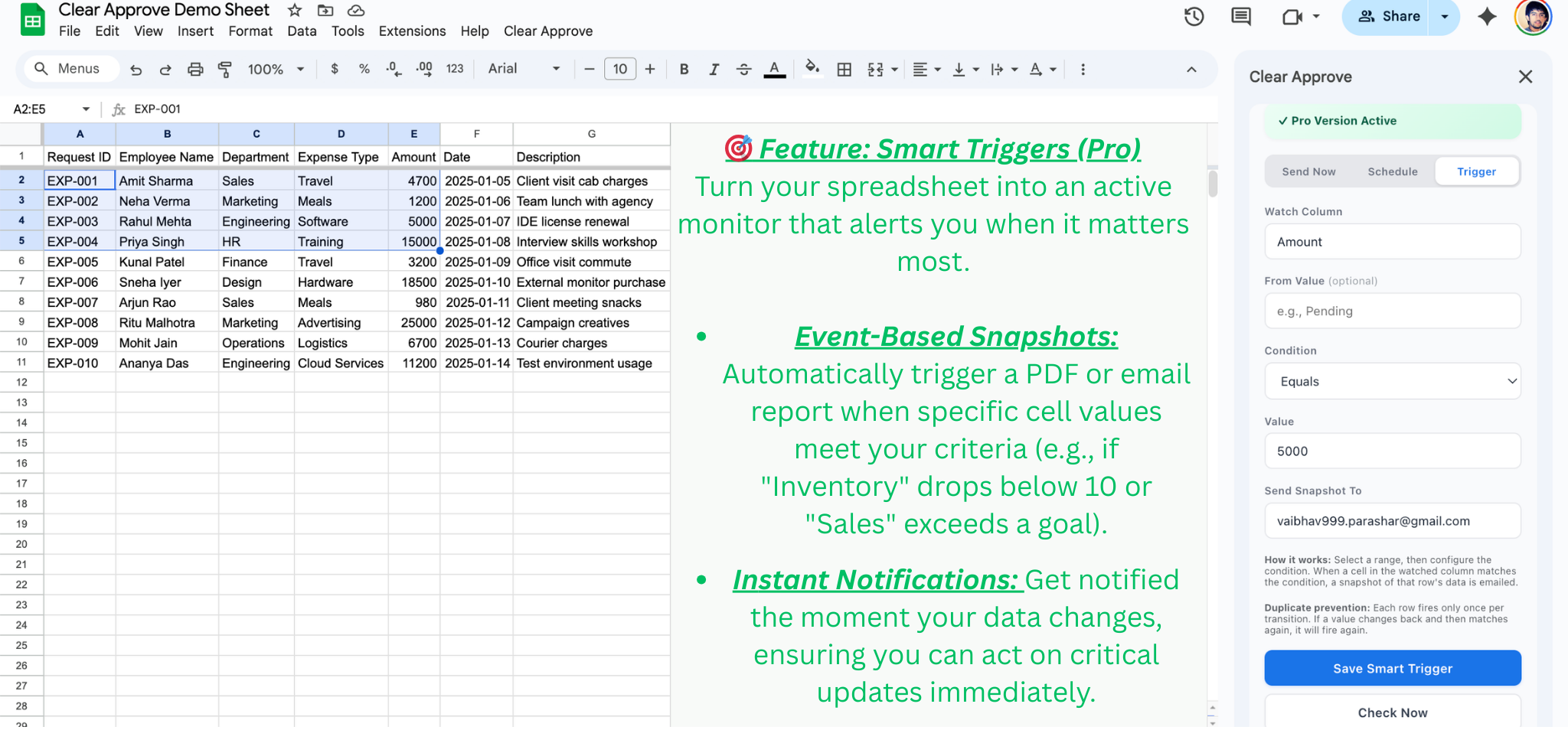
Task: Expand the 100% zoom dropdown
Action: 274,69
